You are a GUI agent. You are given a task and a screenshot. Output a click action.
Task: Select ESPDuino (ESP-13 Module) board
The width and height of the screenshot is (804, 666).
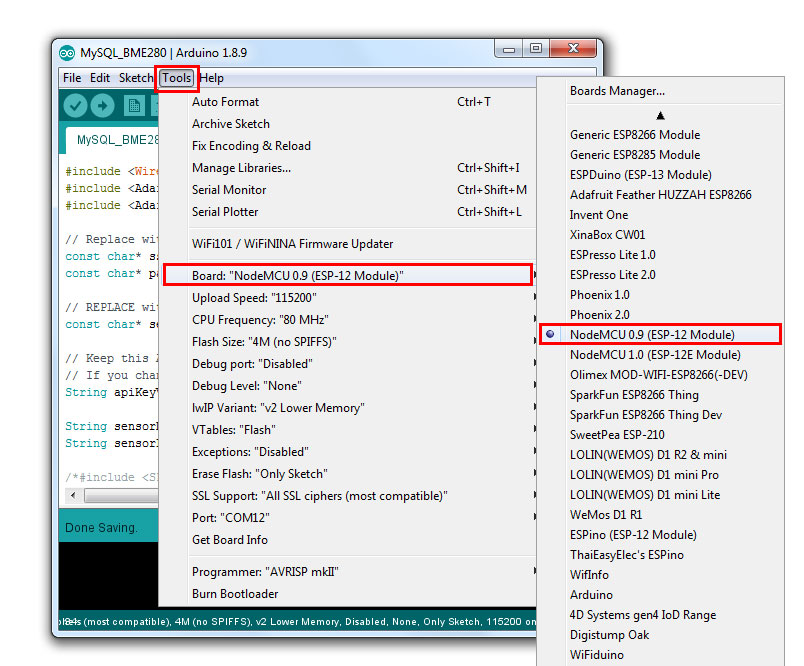[x=660, y=175]
